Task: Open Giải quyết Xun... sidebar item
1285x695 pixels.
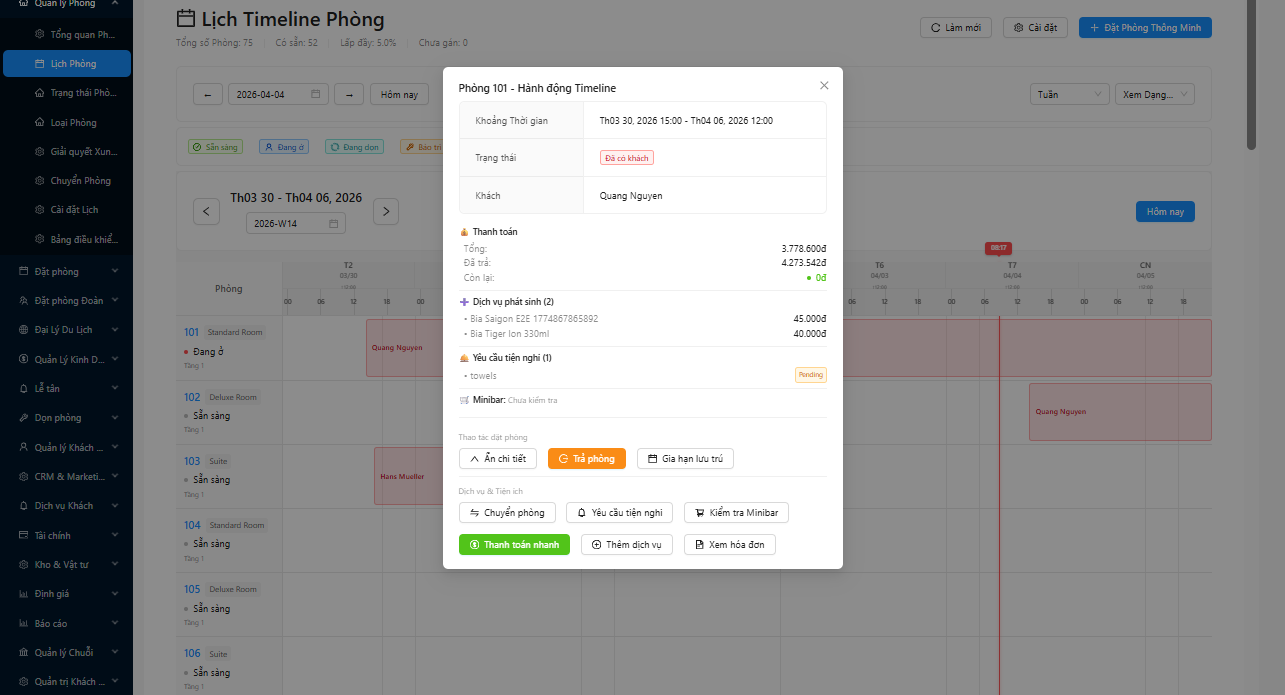Action: pyautogui.click(x=67, y=151)
